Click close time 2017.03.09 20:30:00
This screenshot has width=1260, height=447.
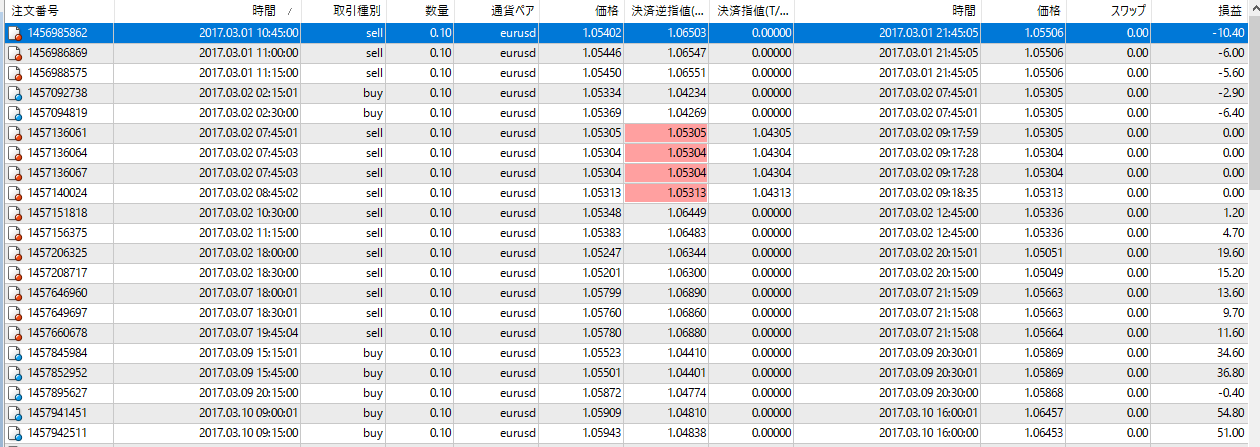pos(929,393)
